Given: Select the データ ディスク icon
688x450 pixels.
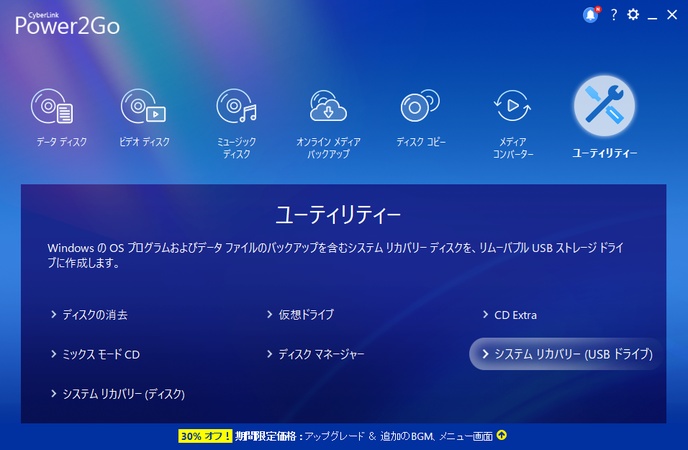Looking at the screenshot, I should coord(52,106).
